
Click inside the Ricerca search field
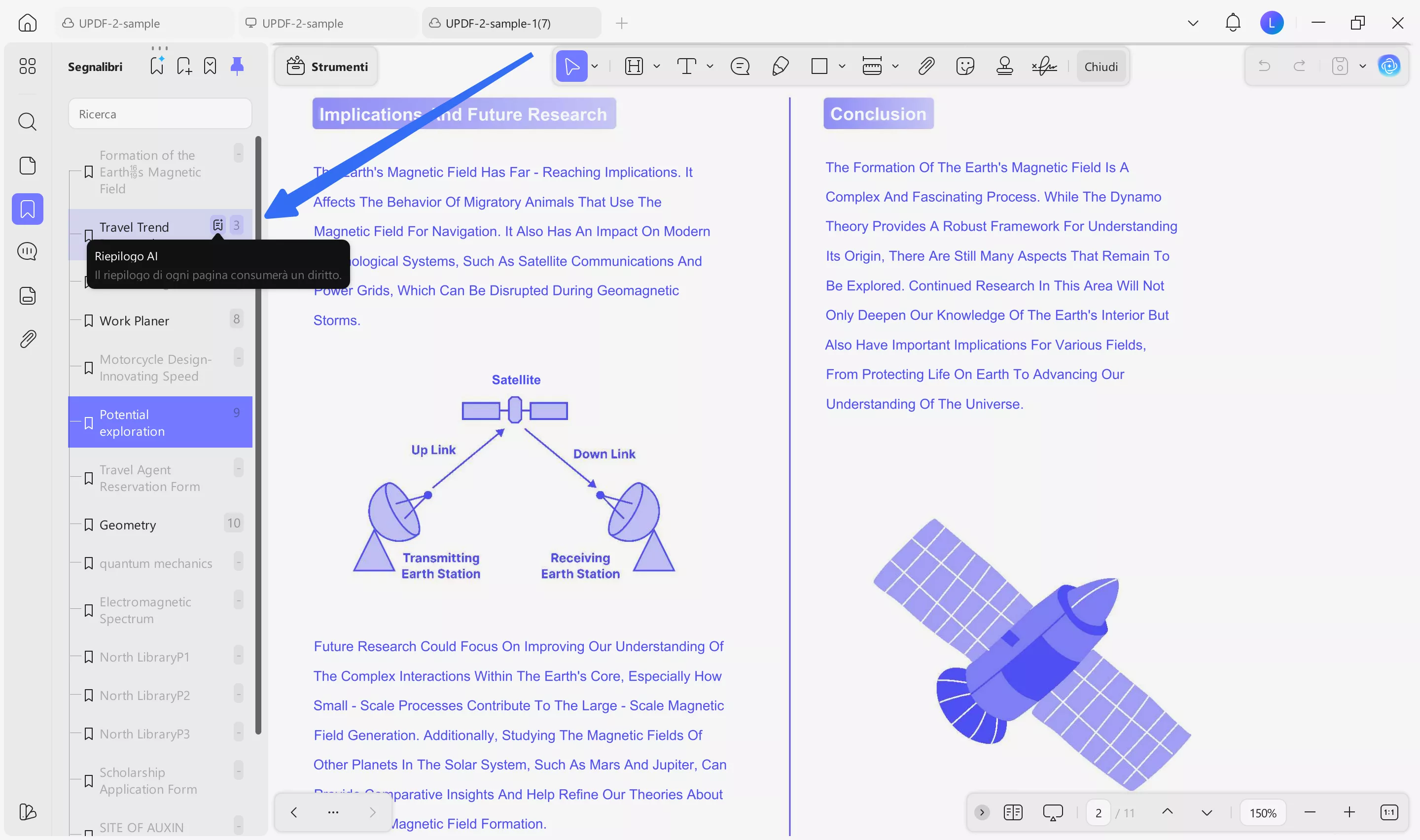tap(160, 113)
